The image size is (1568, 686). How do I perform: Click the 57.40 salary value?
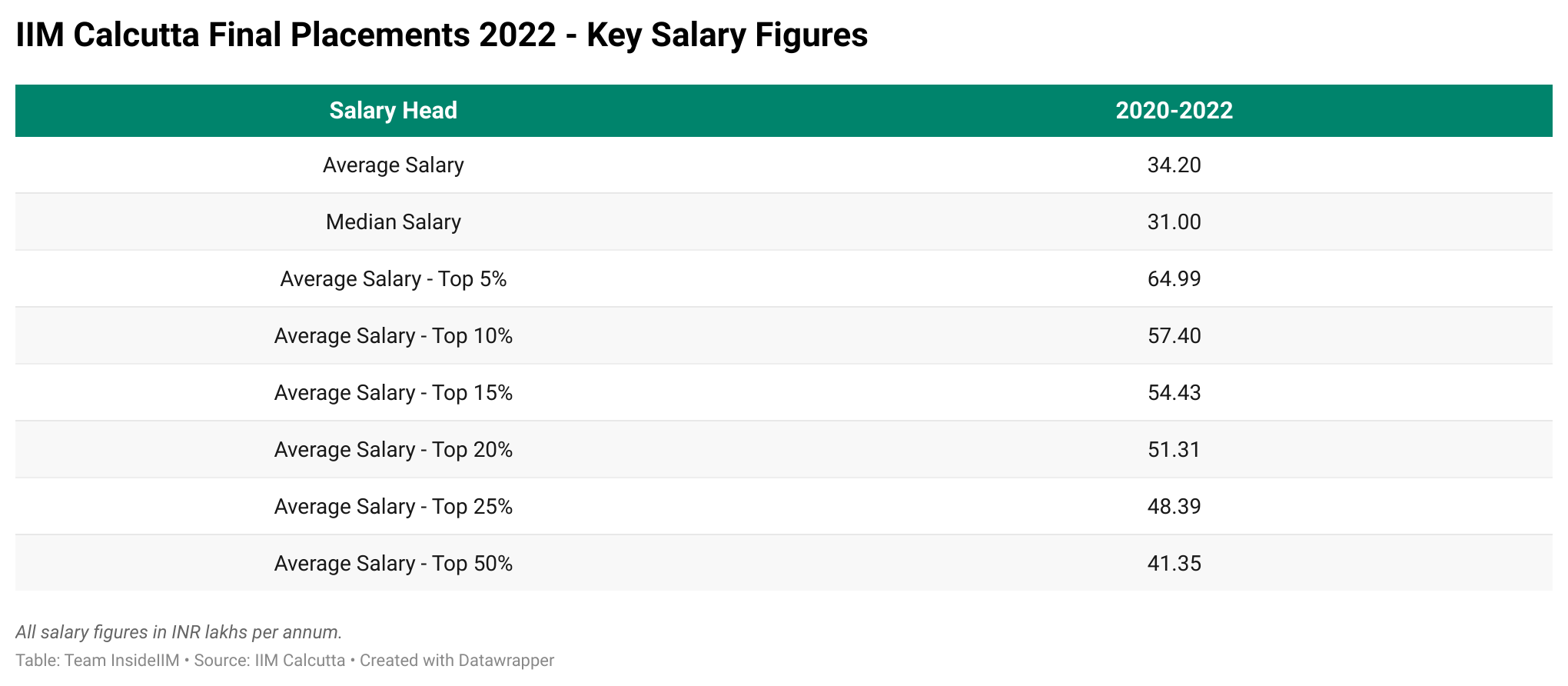click(x=1174, y=336)
